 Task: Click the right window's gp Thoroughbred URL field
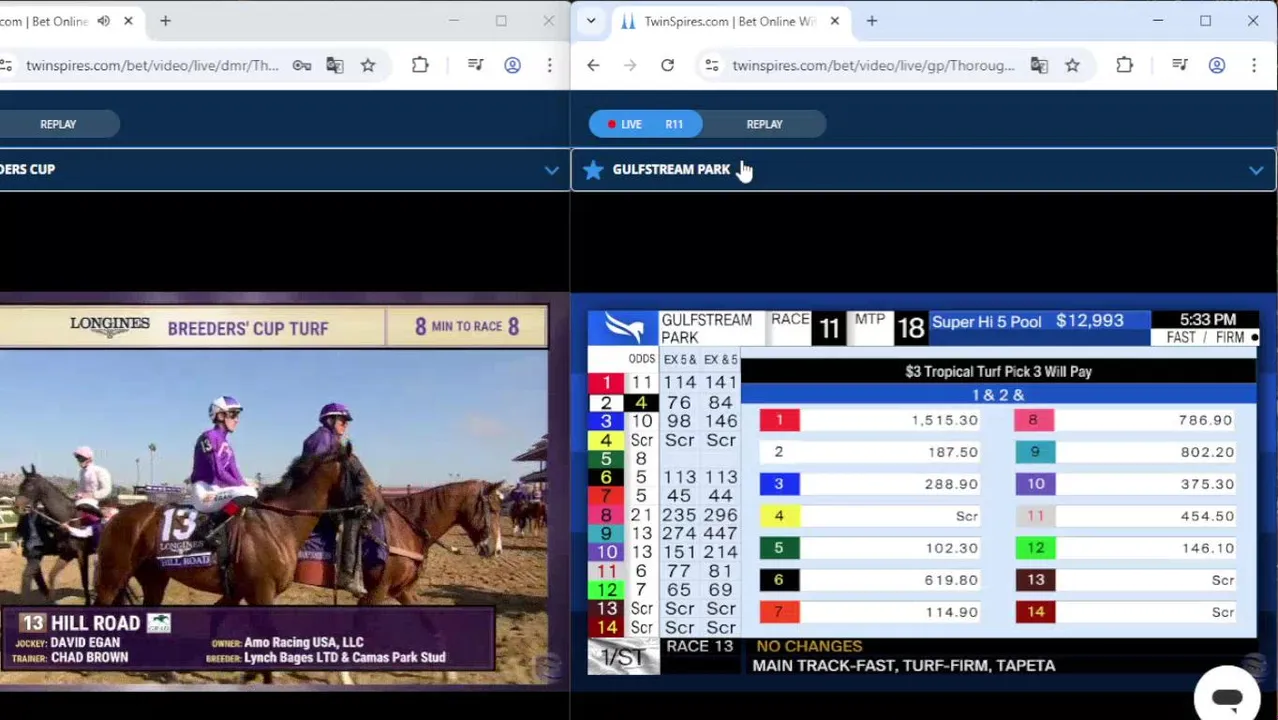[x=873, y=66]
